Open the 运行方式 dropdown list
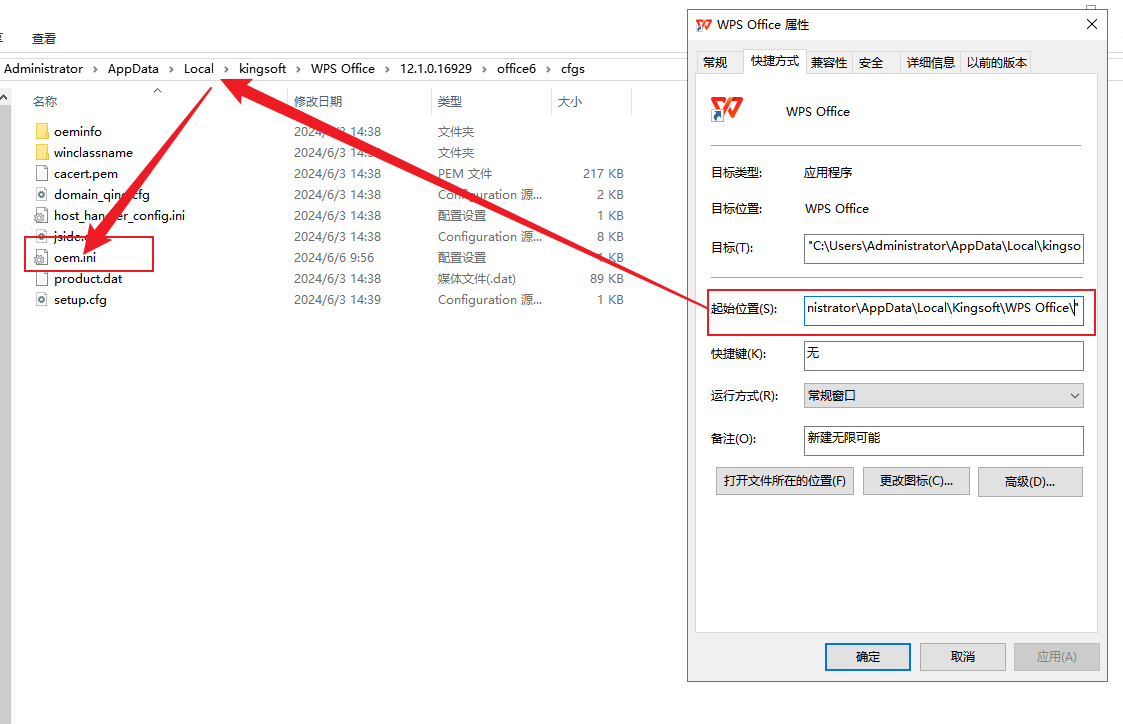1123x724 pixels. click(943, 396)
